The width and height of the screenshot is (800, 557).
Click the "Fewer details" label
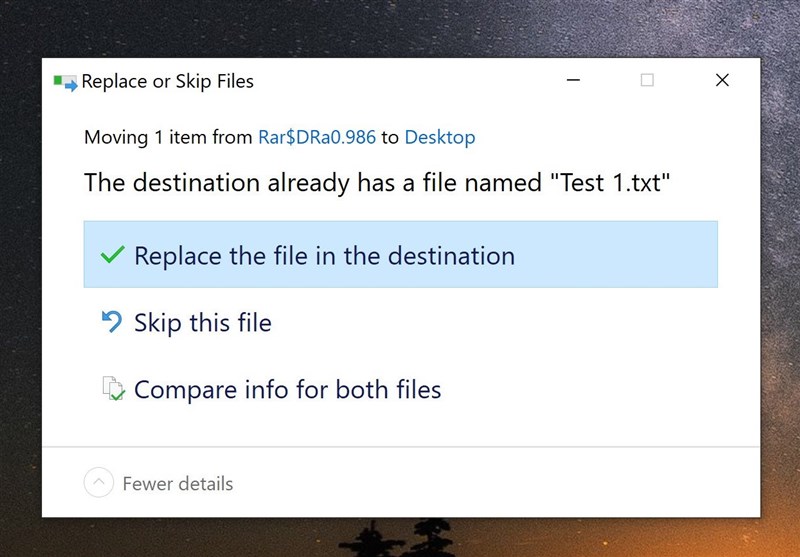pos(177,483)
